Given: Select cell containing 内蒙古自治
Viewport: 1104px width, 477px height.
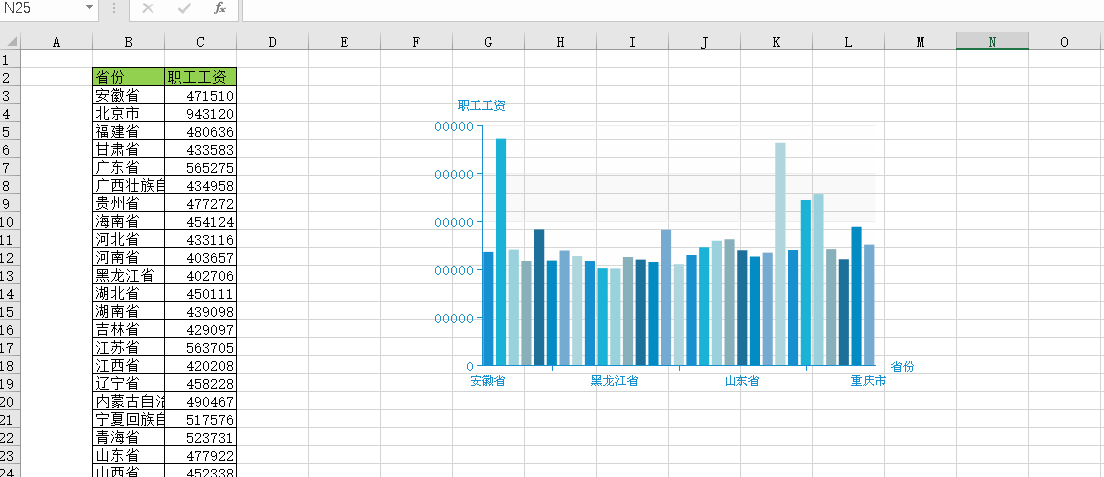Looking at the screenshot, I should [x=128, y=402].
